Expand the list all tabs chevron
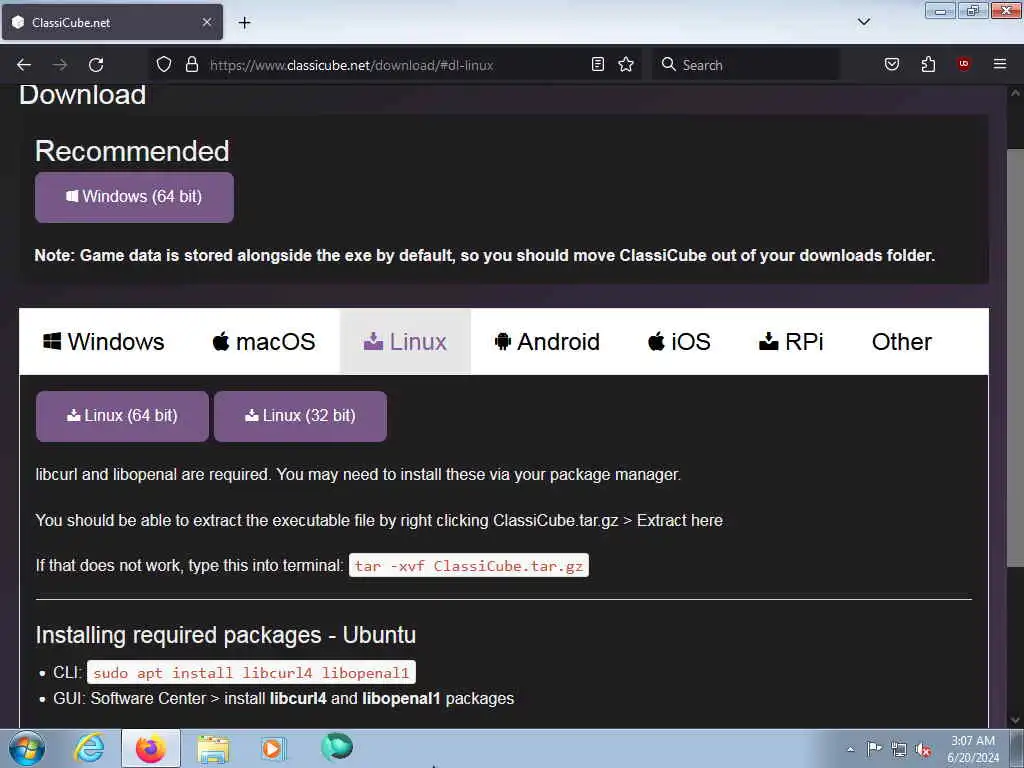The image size is (1024, 768). 864,22
